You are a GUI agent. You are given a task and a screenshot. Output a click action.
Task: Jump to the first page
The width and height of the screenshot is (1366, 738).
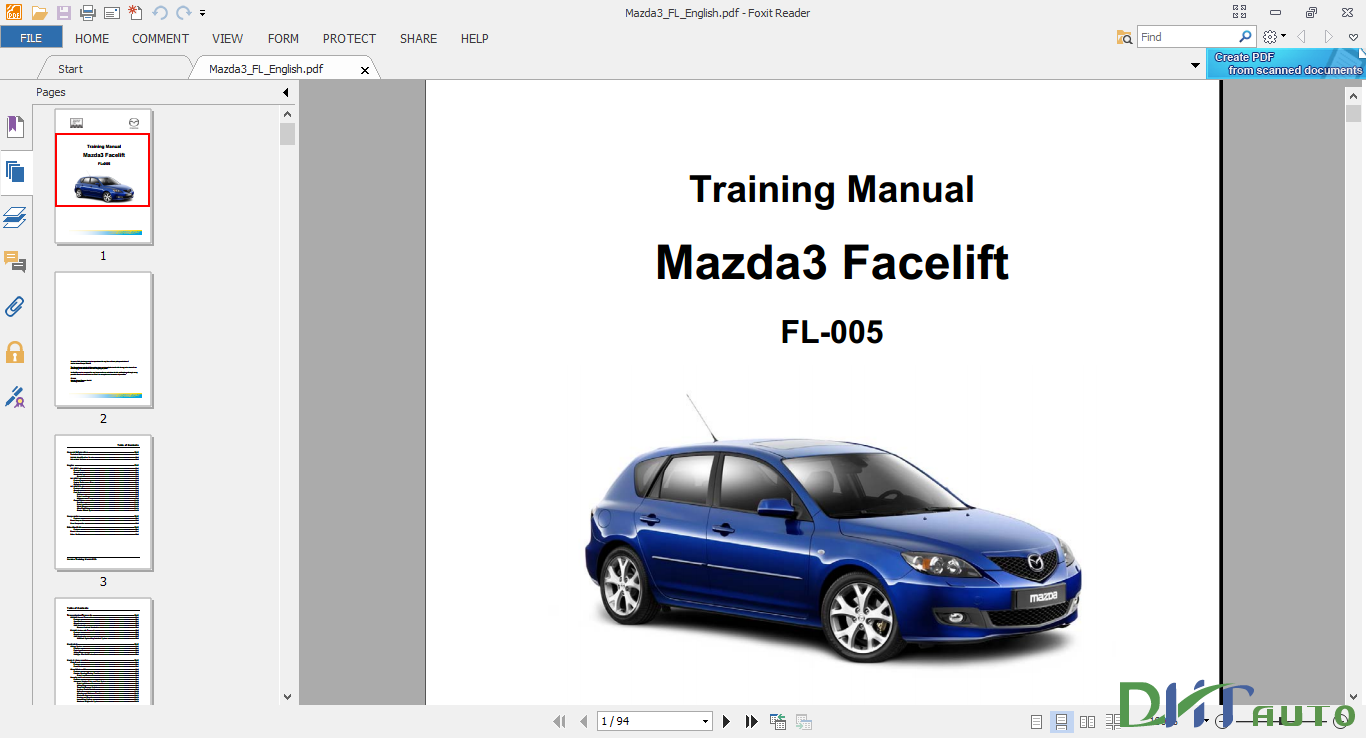559,721
